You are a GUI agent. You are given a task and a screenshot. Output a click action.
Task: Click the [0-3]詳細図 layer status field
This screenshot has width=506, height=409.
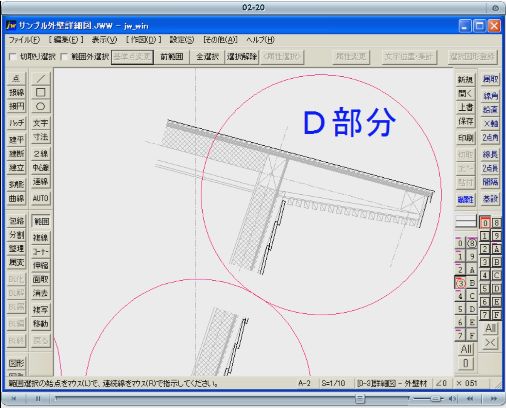click(392, 383)
